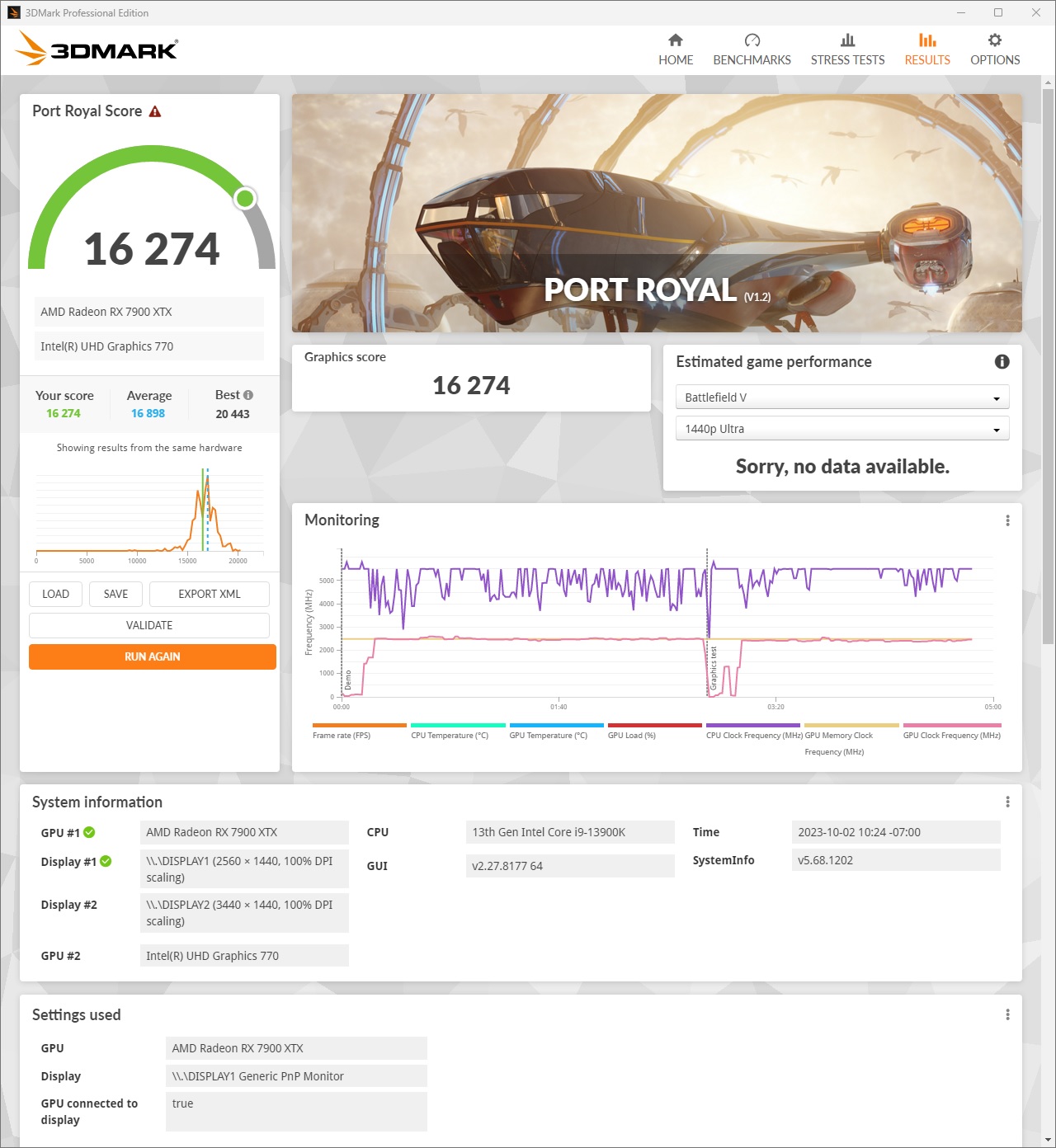Click Showing results from the same hardware text
Screen dimensions: 1056x1148
[x=149, y=448]
